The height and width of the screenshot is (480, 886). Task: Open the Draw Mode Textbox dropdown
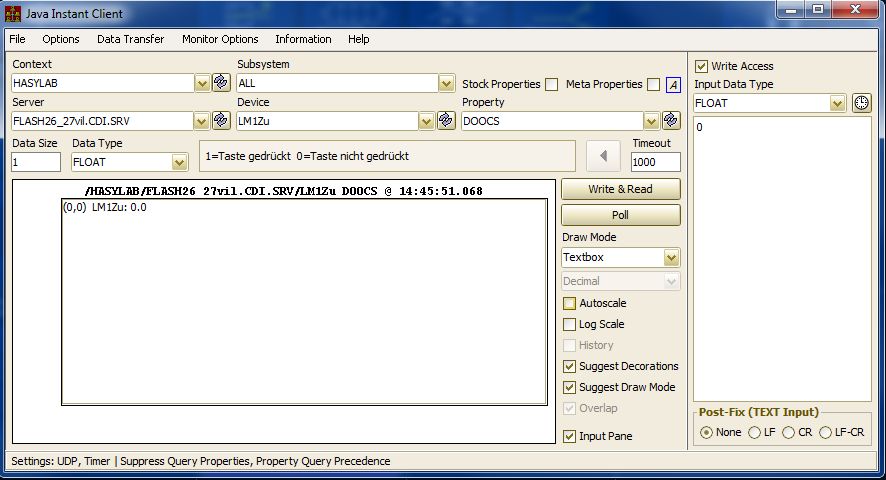[x=671, y=258]
